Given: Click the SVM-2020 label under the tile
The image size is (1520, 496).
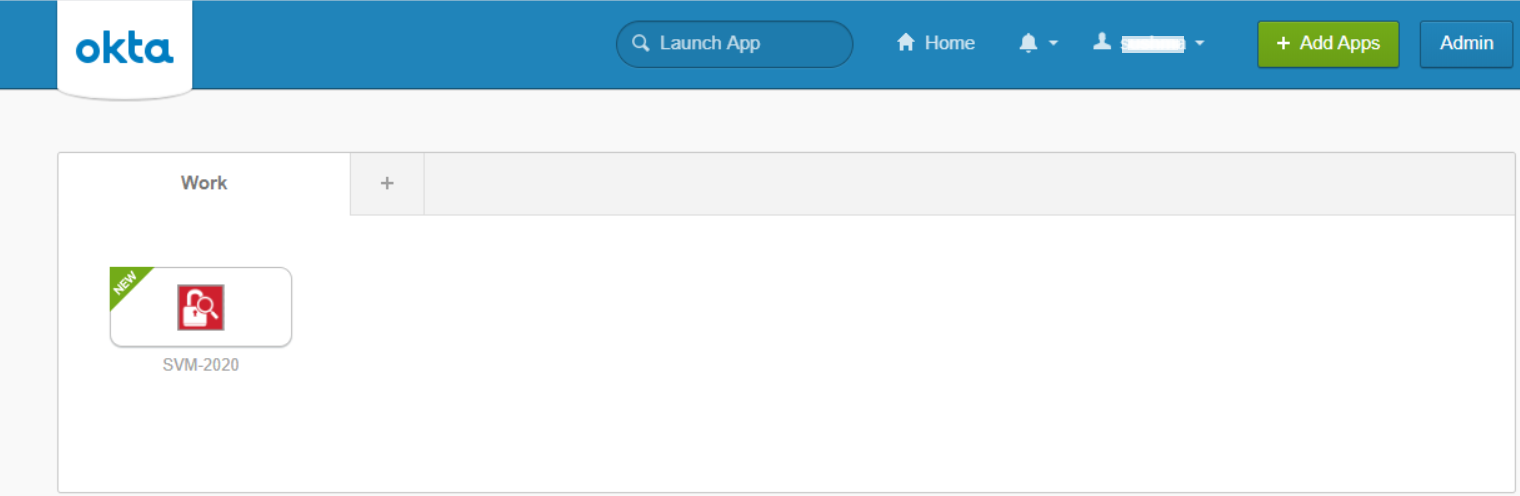Looking at the screenshot, I should coord(201,365).
